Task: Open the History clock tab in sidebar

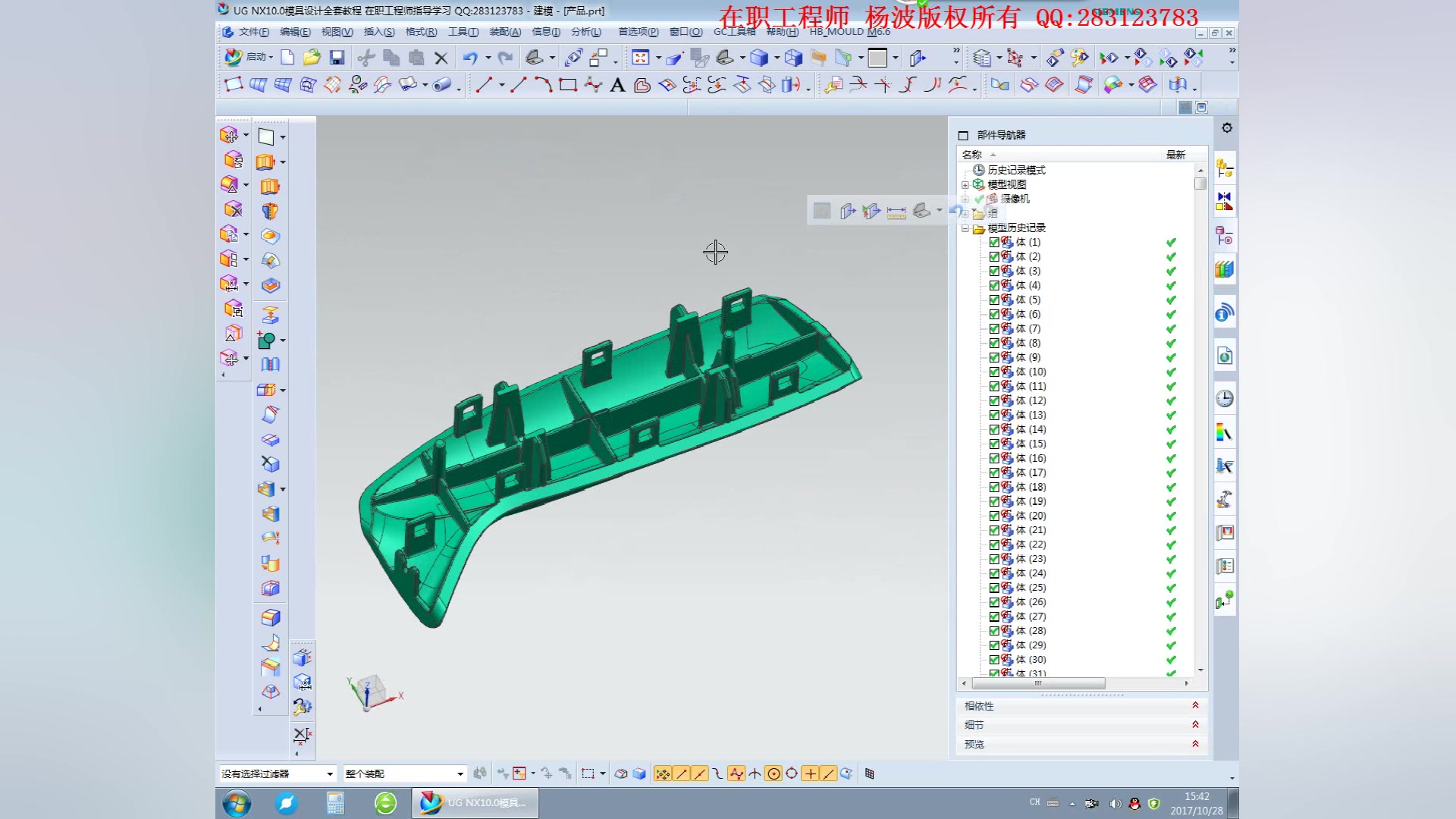Action: pos(1225,399)
